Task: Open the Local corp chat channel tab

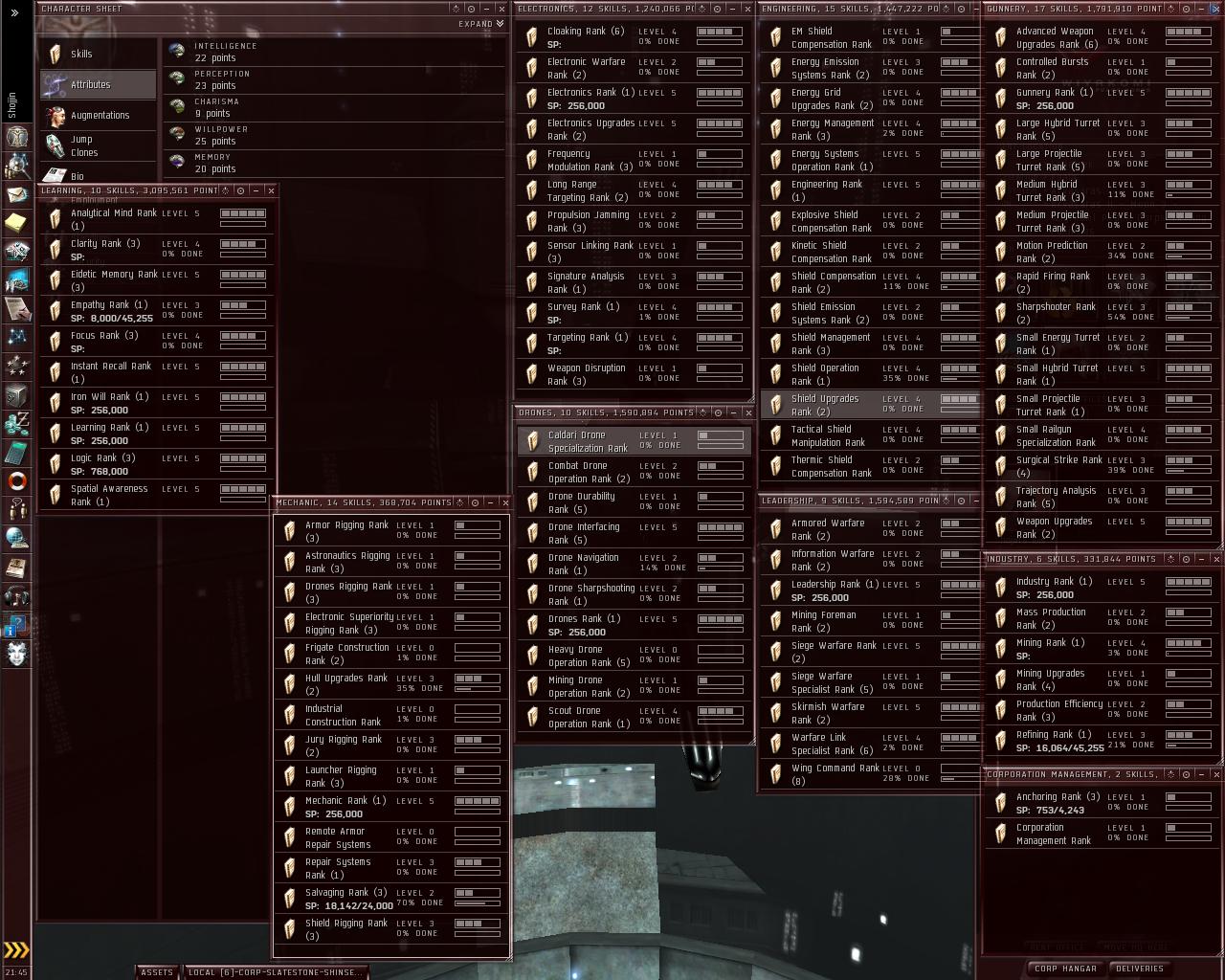Action: pos(276,972)
